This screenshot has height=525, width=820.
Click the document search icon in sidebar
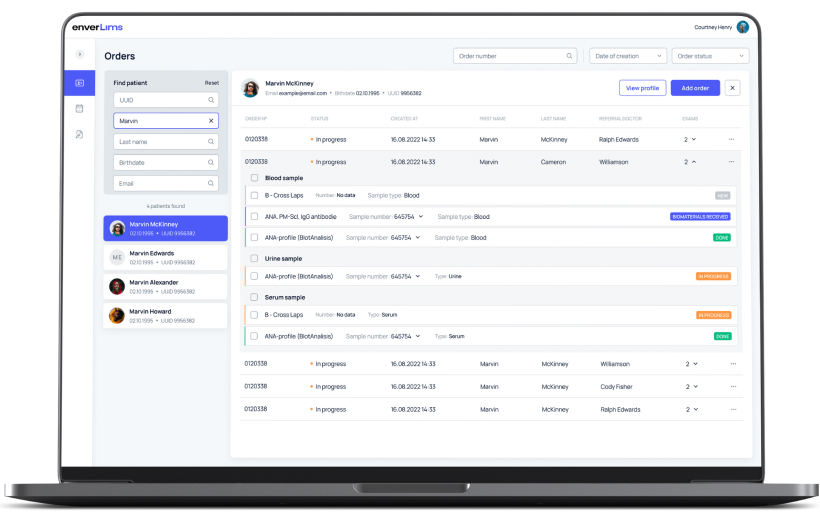point(79,134)
